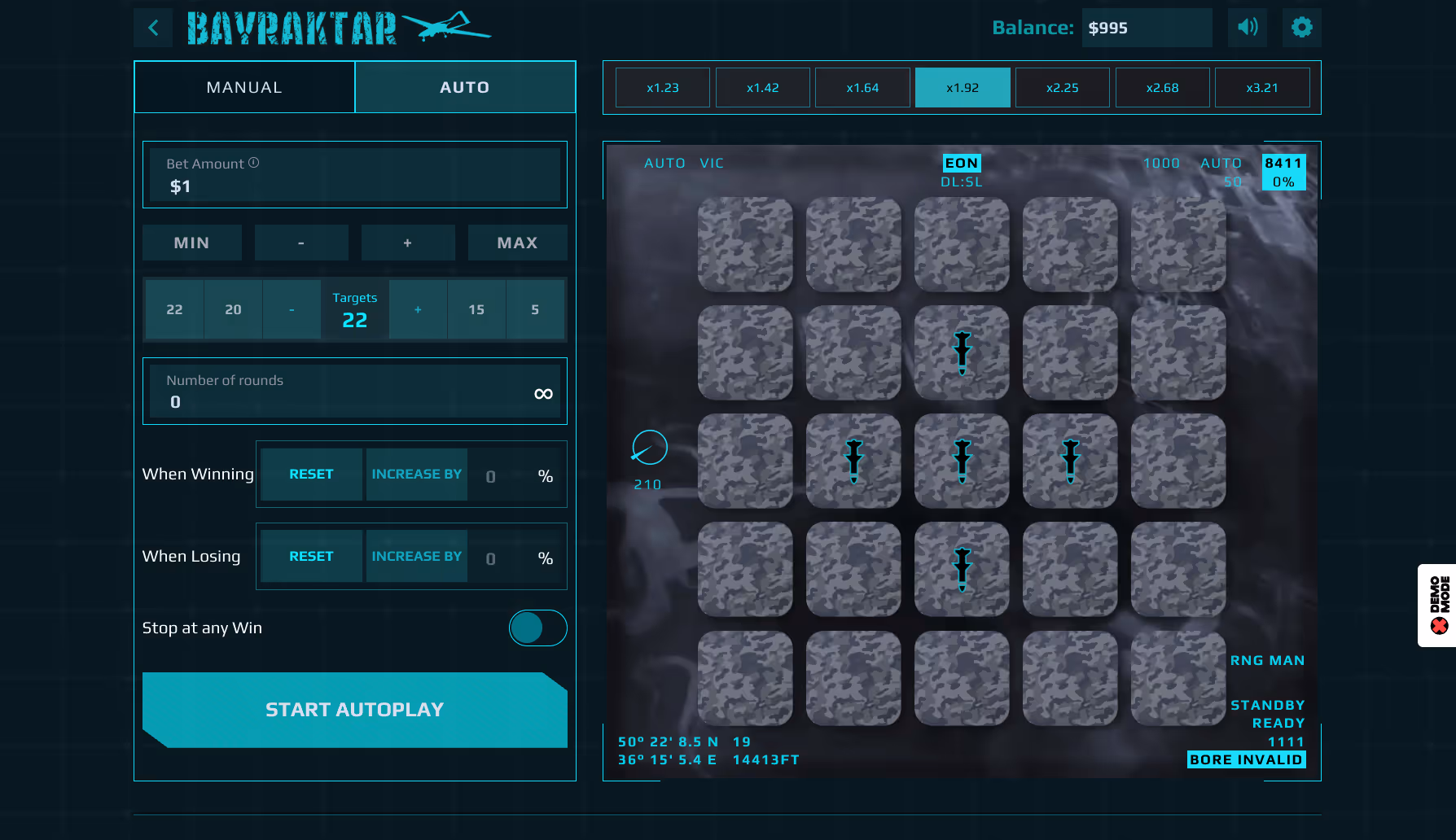Select first camo tile in second row
The width and height of the screenshot is (1456, 840).
pyautogui.click(x=745, y=352)
